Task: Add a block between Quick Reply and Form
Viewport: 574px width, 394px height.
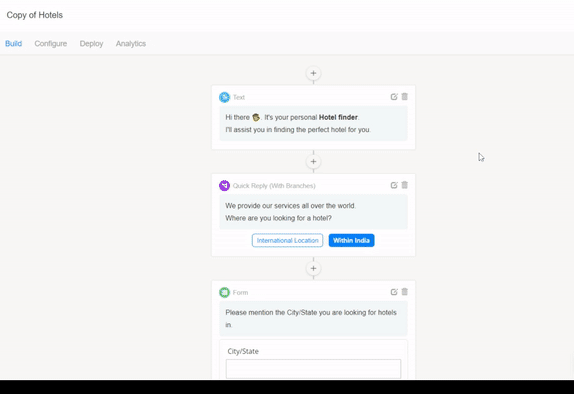Action: point(313,268)
